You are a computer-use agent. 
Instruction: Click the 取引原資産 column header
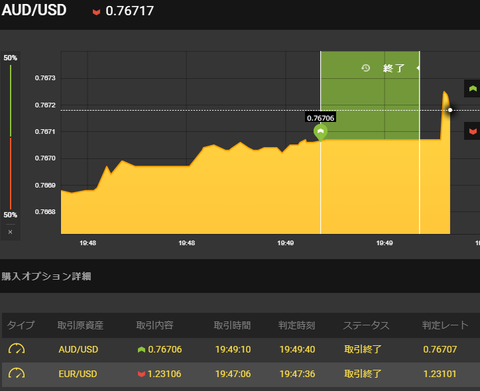pyautogui.click(x=80, y=325)
